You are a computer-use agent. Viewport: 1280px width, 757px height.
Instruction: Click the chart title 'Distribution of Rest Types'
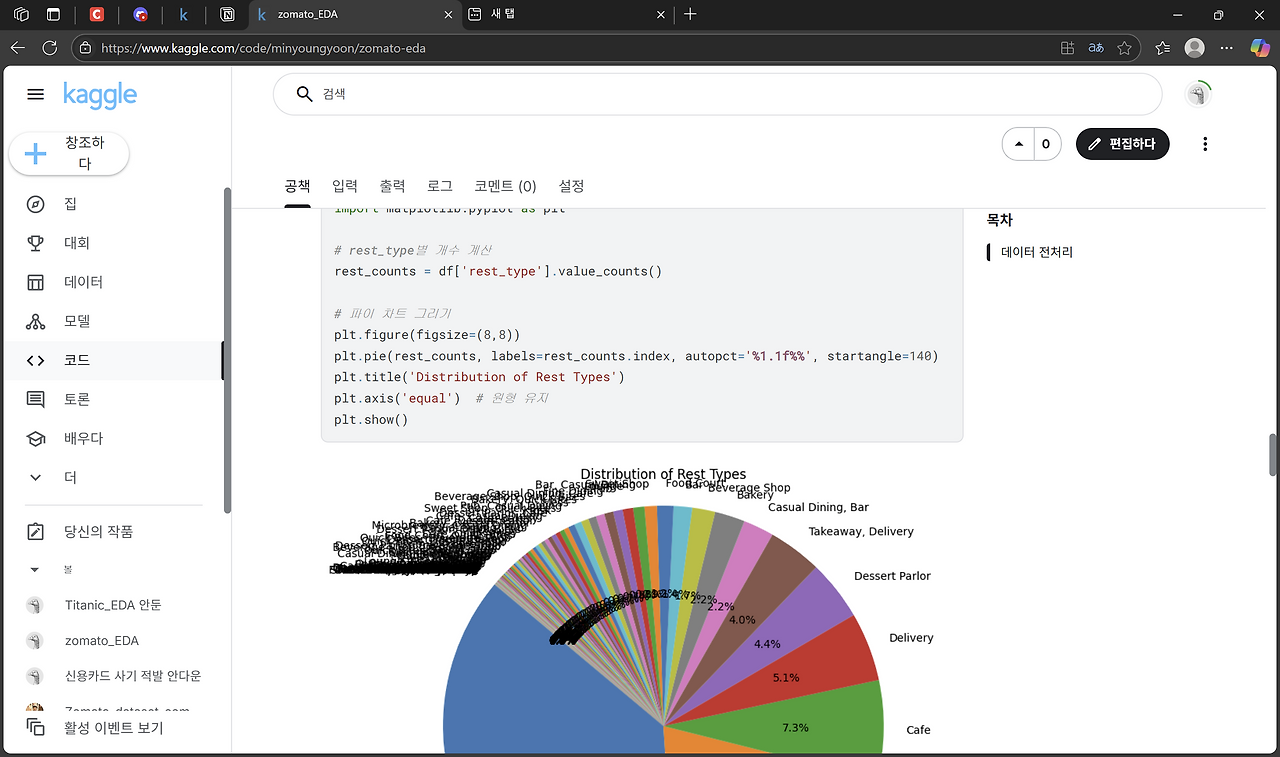(663, 474)
